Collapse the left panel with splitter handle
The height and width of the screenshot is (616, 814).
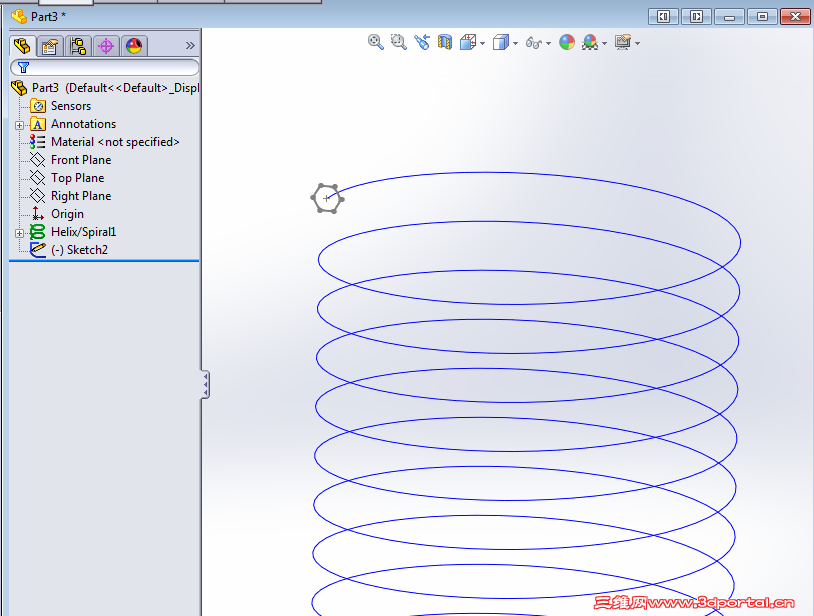pos(206,385)
